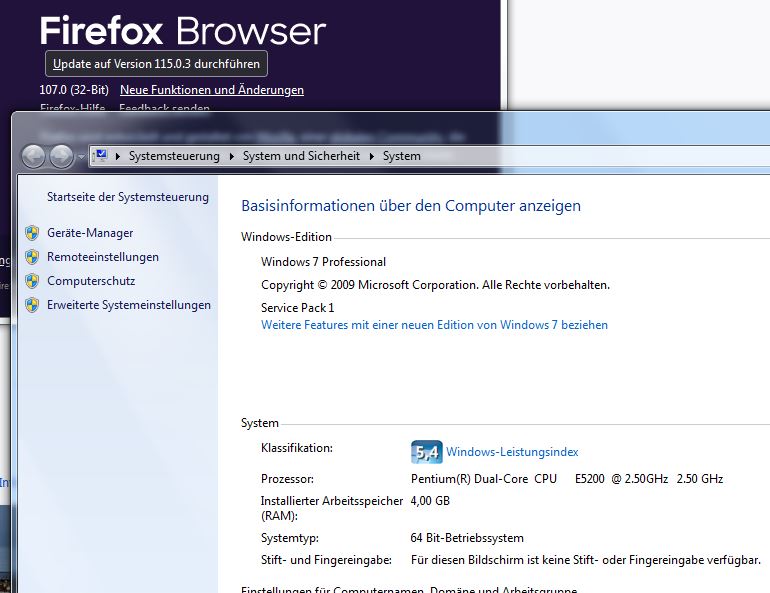Expand the arrow after Systemsteuerung breadcrumb

click(x=232, y=156)
